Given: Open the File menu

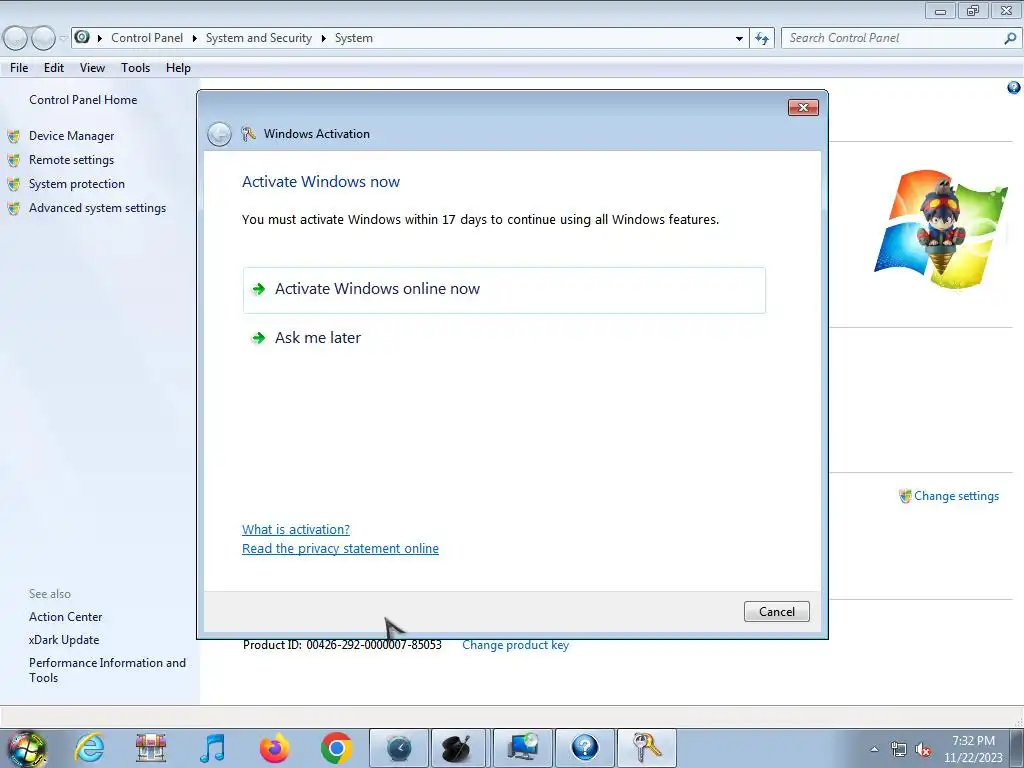Looking at the screenshot, I should [x=19, y=68].
